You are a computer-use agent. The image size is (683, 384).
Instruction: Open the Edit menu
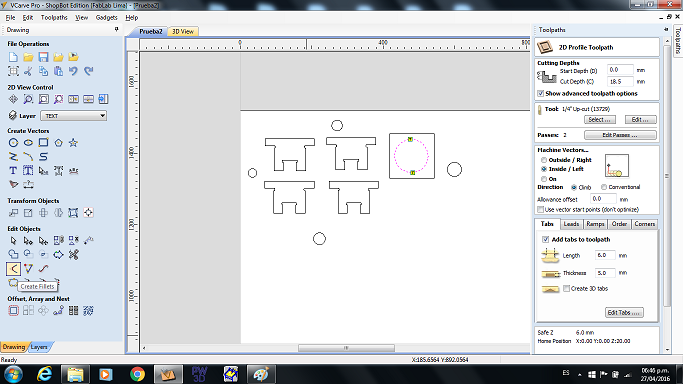[28, 17]
